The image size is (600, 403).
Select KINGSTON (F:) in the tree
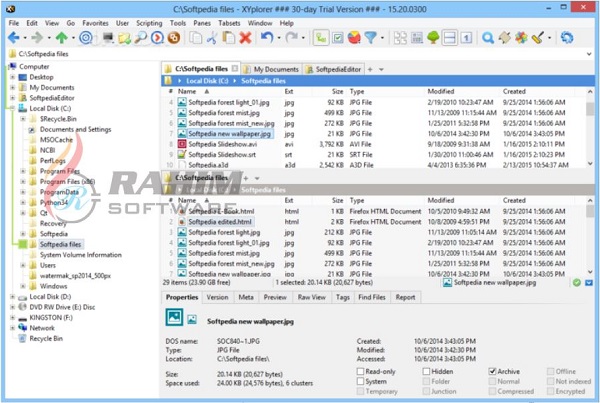51,318
